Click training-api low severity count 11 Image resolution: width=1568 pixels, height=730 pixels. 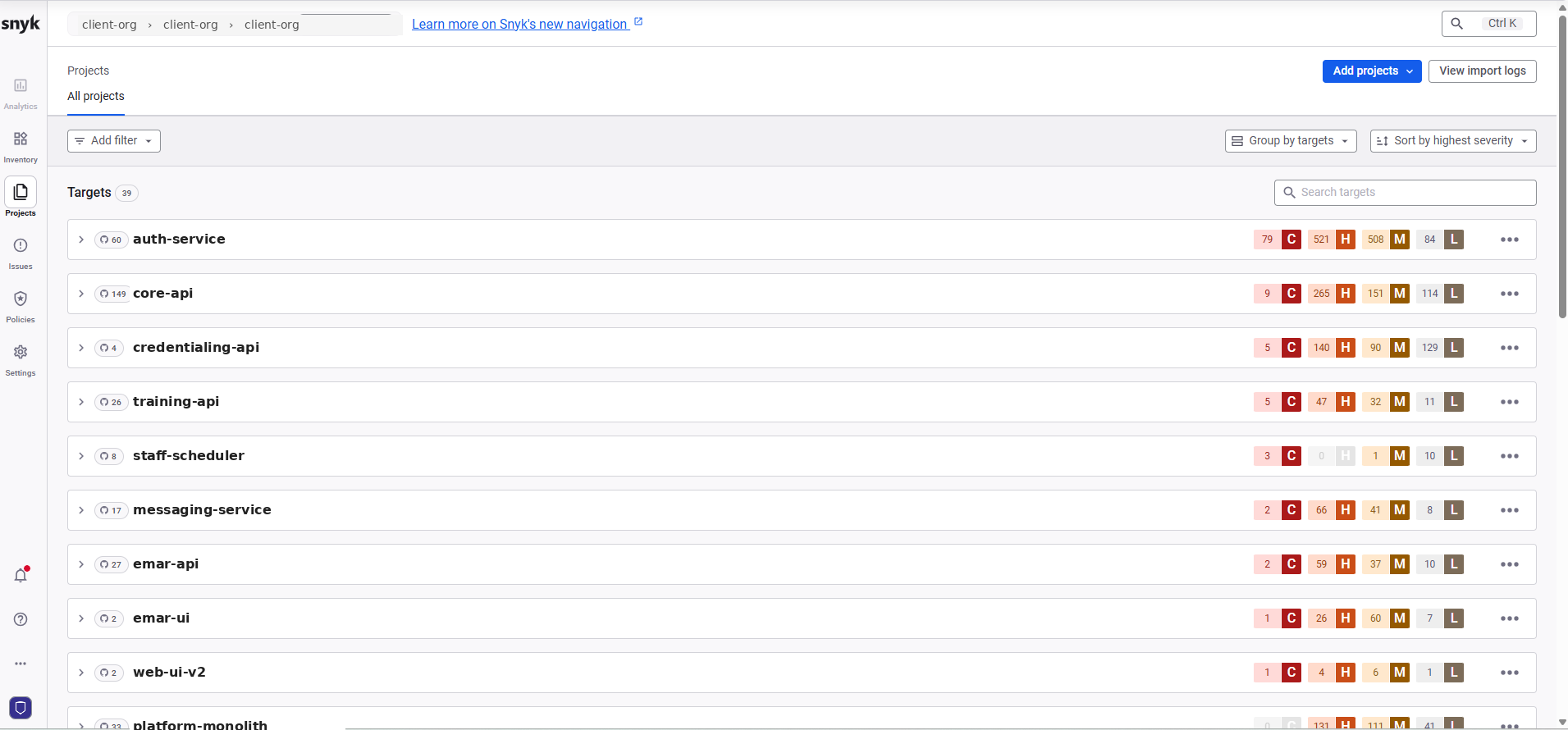pyautogui.click(x=1429, y=402)
